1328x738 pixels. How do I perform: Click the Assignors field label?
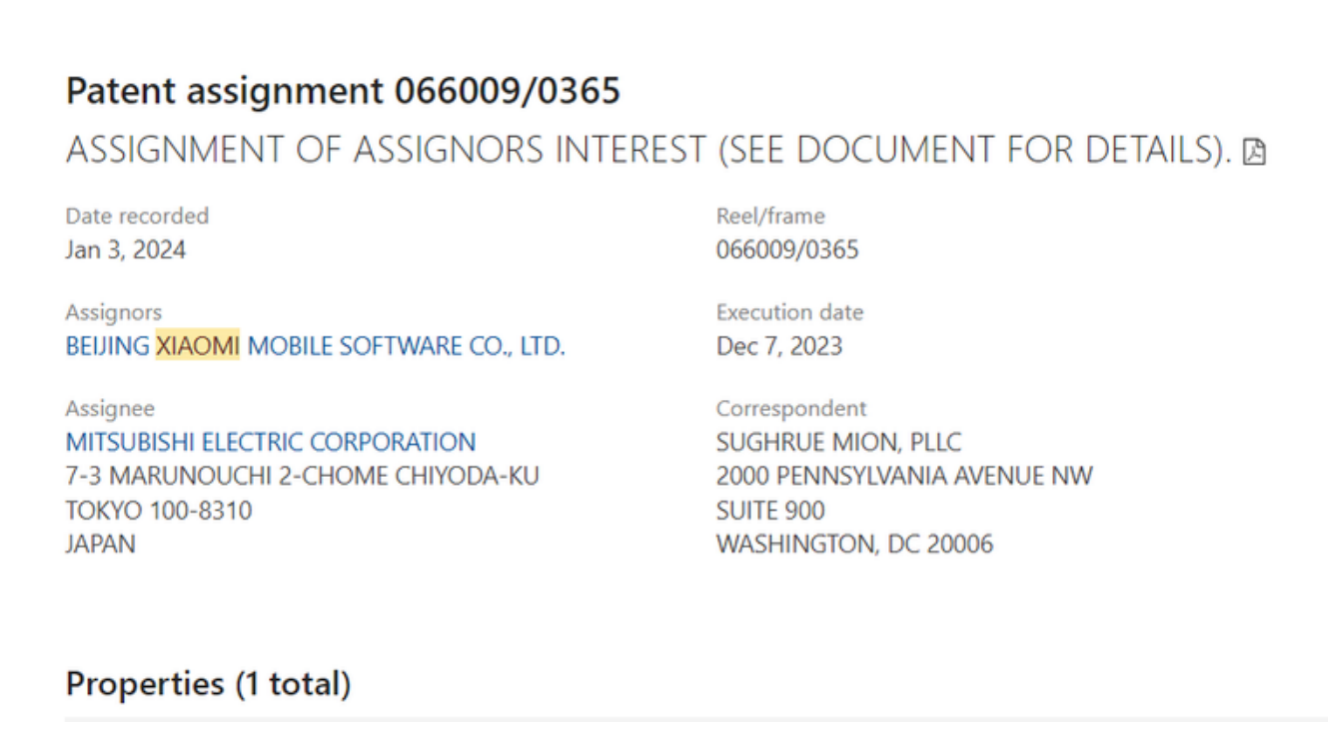pos(113,312)
